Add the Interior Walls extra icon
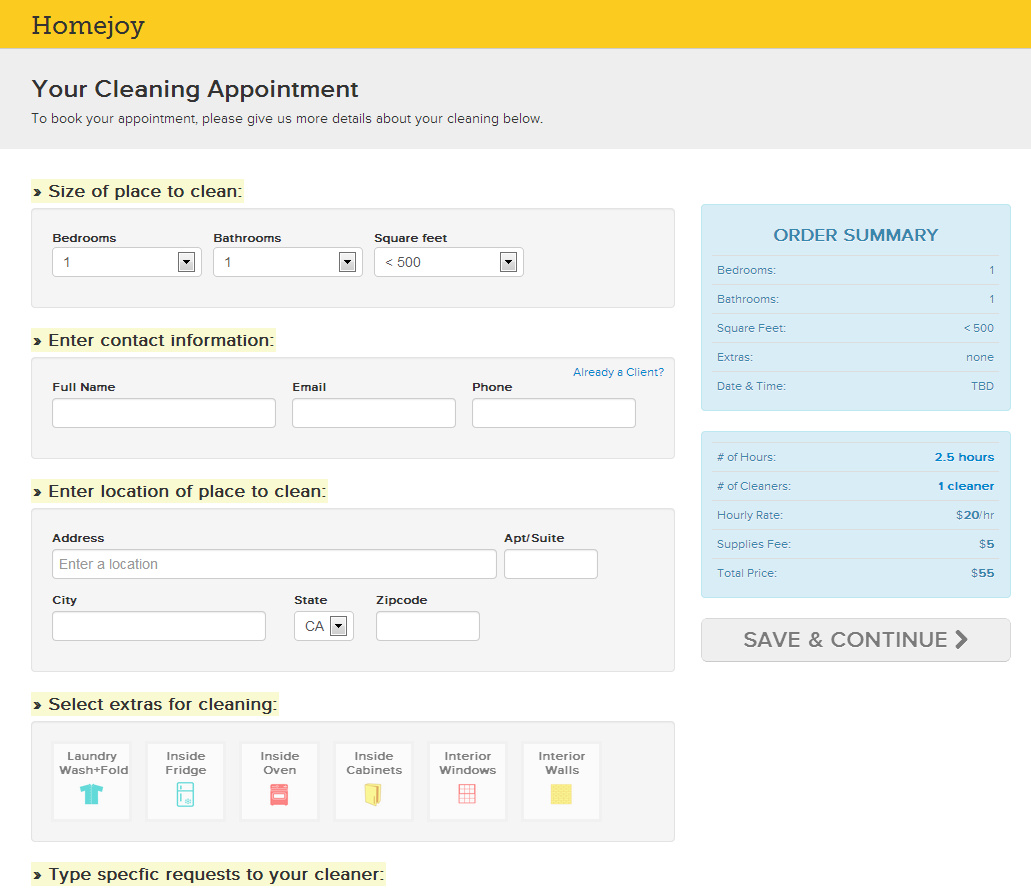The height and width of the screenshot is (890, 1031). tap(561, 794)
